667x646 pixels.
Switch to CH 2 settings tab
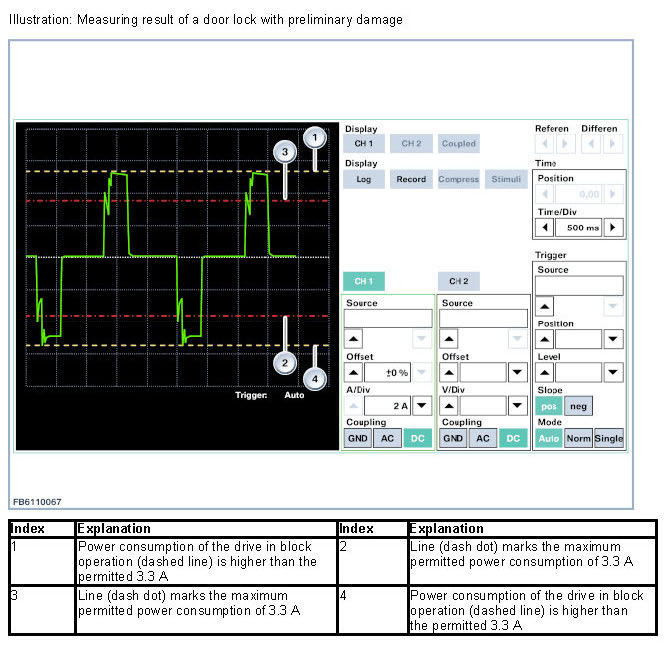[459, 281]
